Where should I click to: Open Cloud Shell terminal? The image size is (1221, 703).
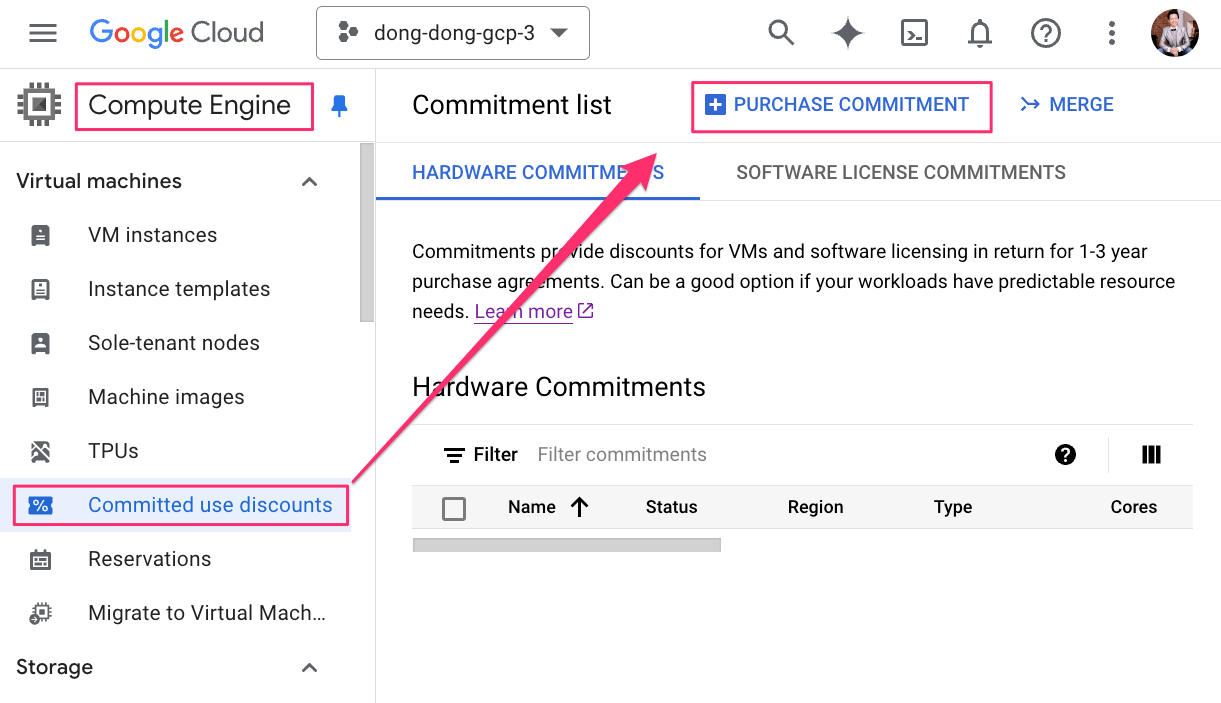coord(914,33)
